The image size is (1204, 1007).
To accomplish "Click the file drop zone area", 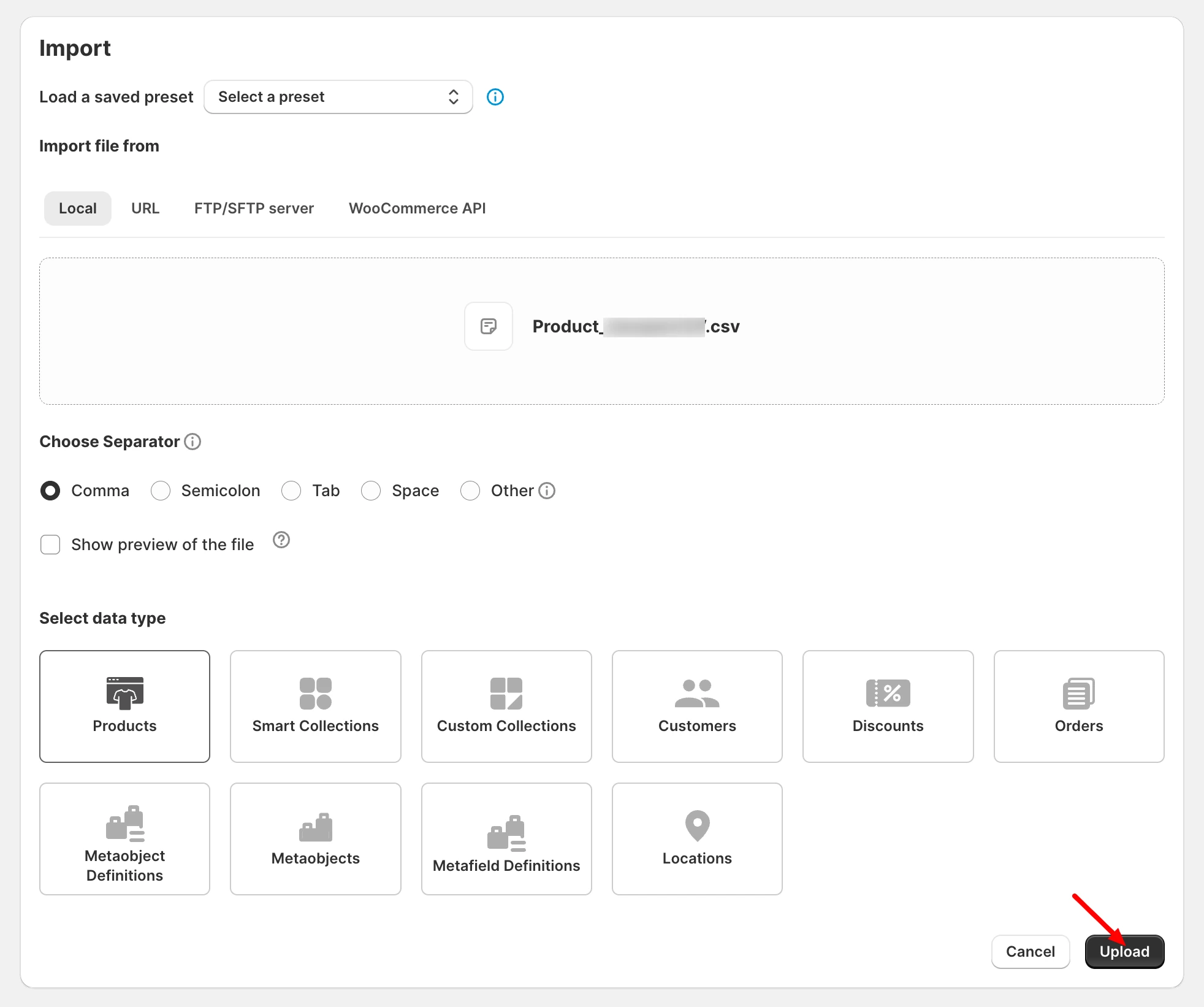I will pyautogui.click(x=602, y=331).
